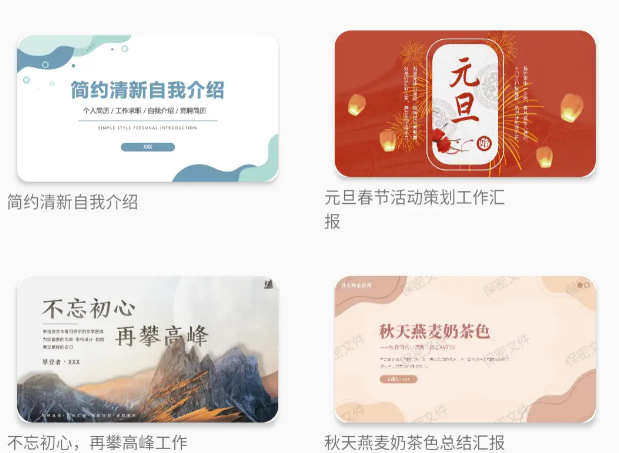The image size is (619, 453).
Task: Open the red 元旦 template thumbnail
Action: click(x=465, y=104)
